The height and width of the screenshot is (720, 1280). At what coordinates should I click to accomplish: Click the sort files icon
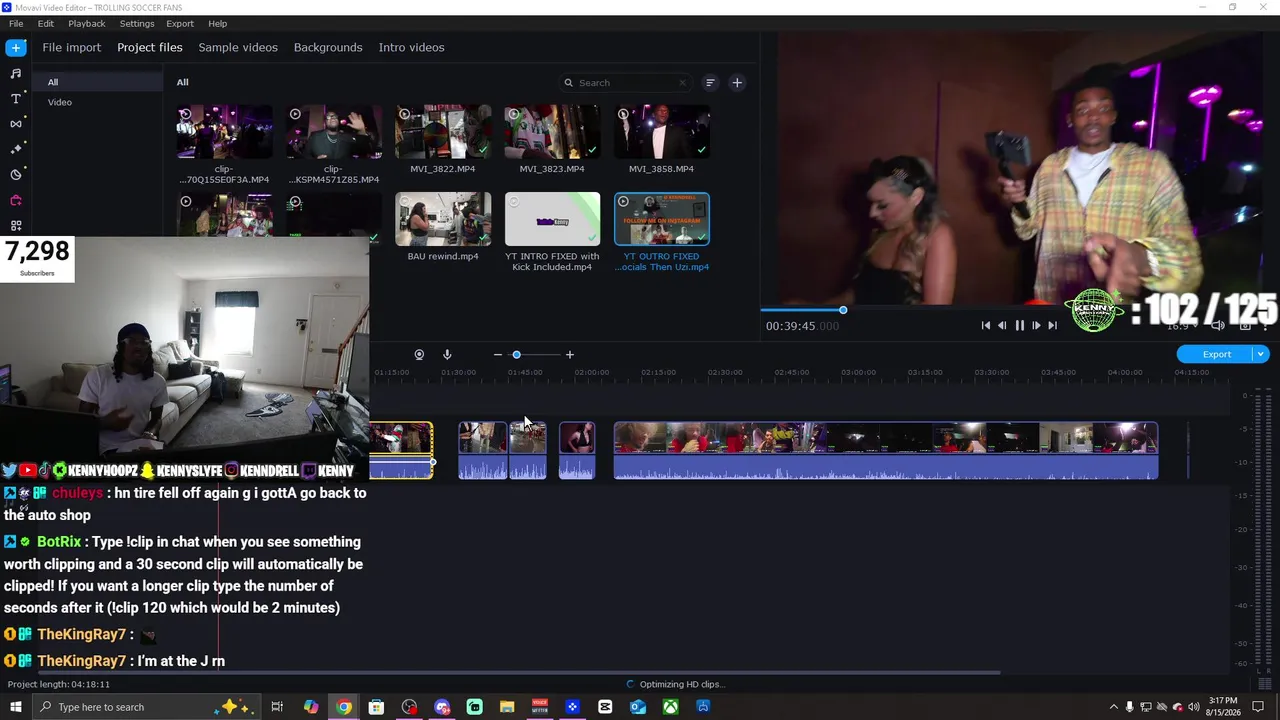coord(710,83)
